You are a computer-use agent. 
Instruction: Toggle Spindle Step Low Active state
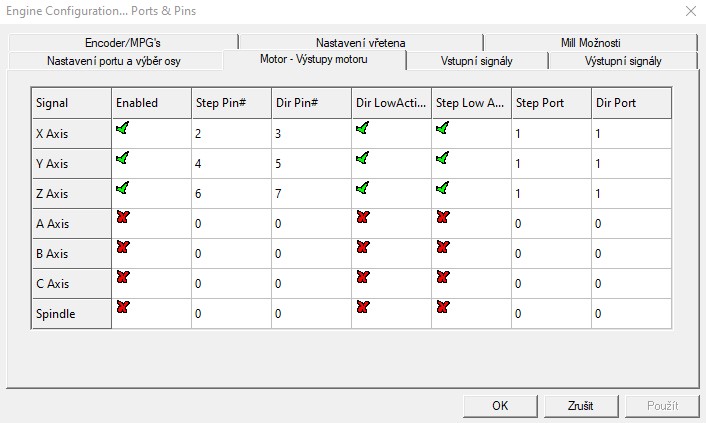[x=443, y=306]
